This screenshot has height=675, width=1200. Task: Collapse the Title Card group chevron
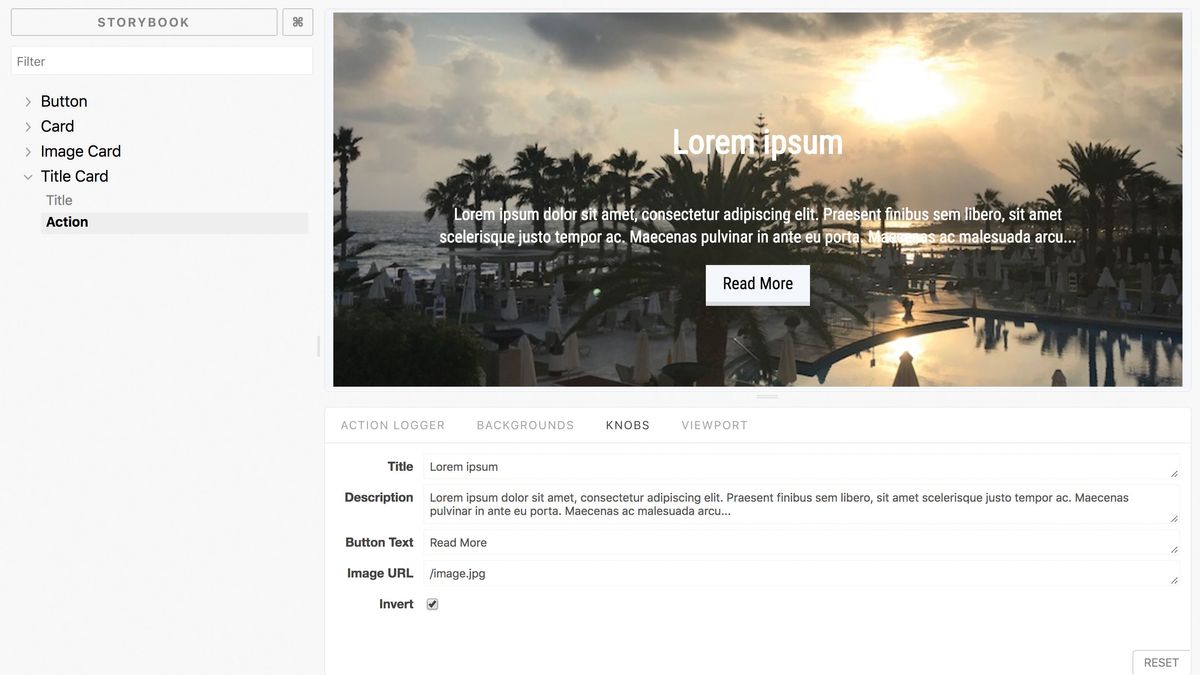pos(28,177)
